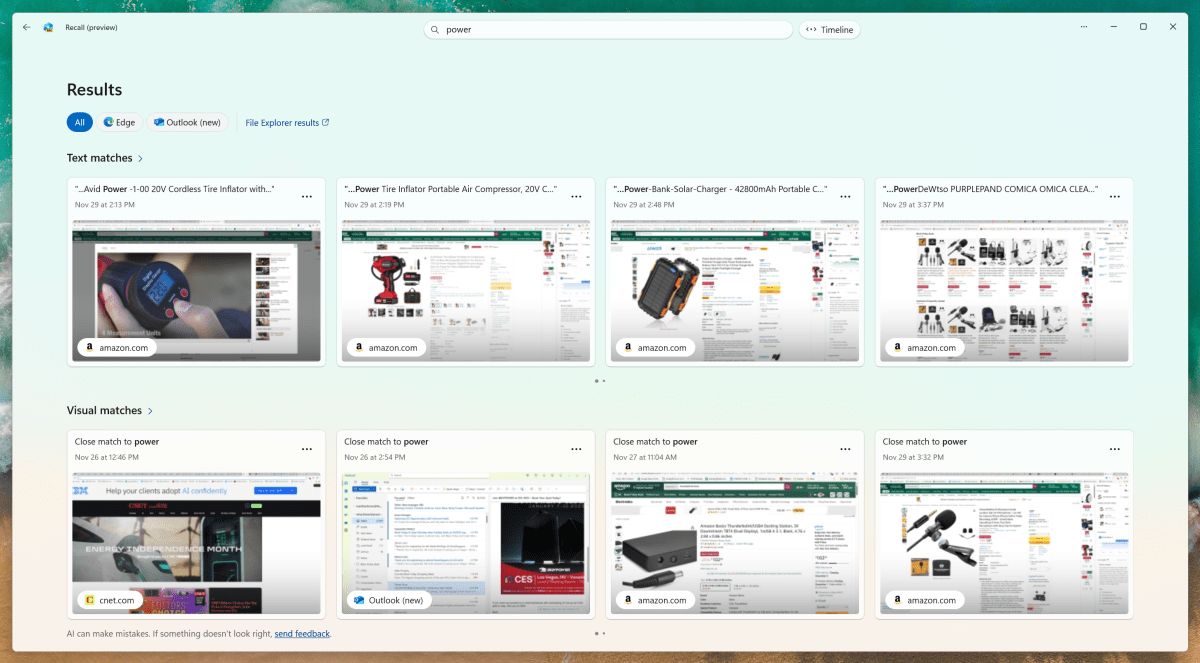This screenshot has height=663, width=1200.
Task: Open options menu on the Power-Bank-Solar-Charger card
Action: [845, 197]
